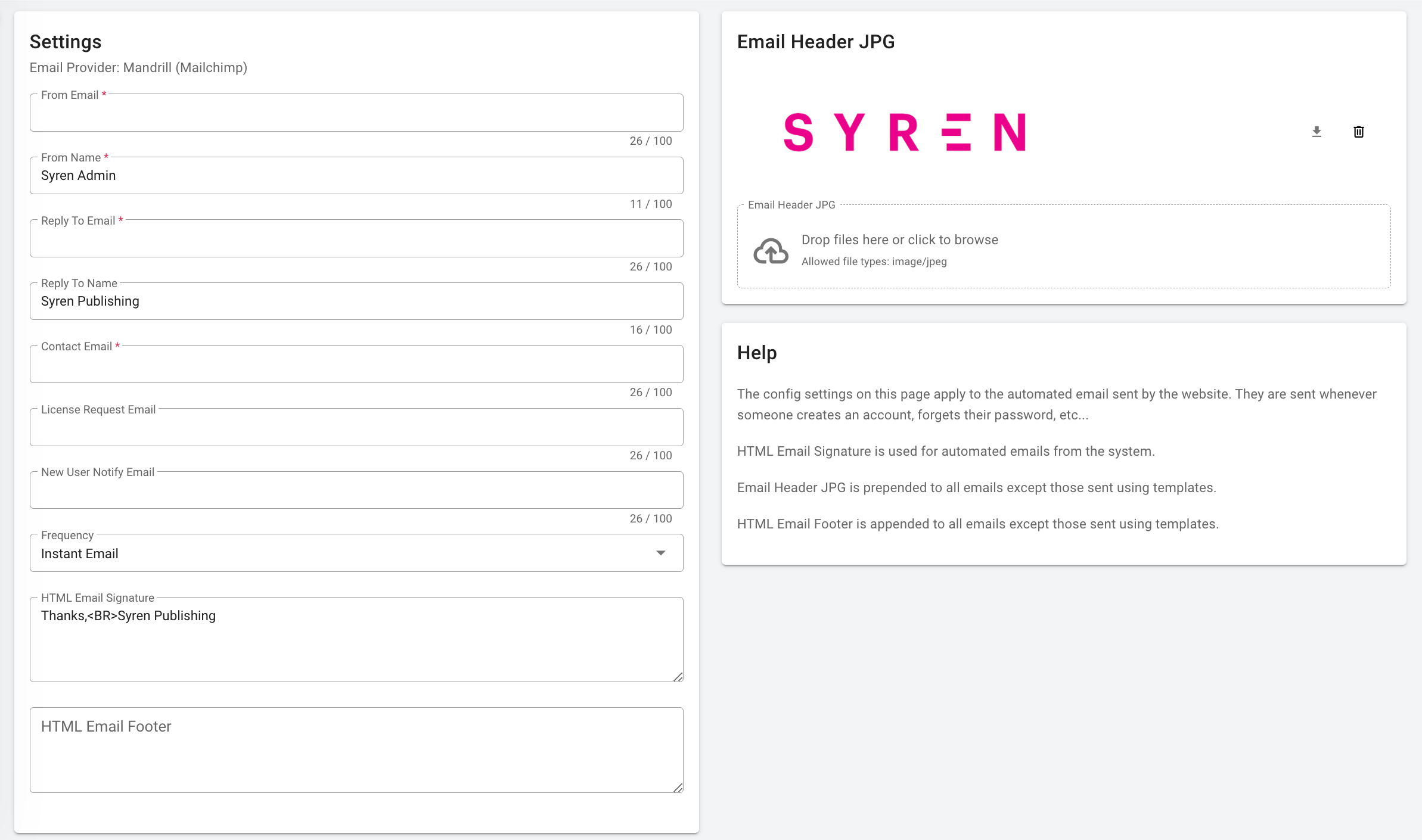Click Drop files here or browse area

pos(899,239)
